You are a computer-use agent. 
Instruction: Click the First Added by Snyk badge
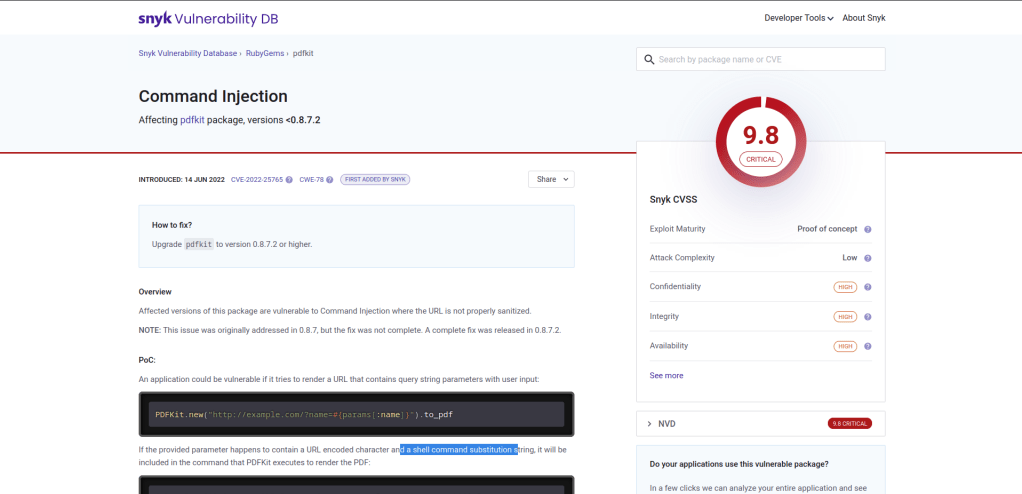(x=375, y=180)
